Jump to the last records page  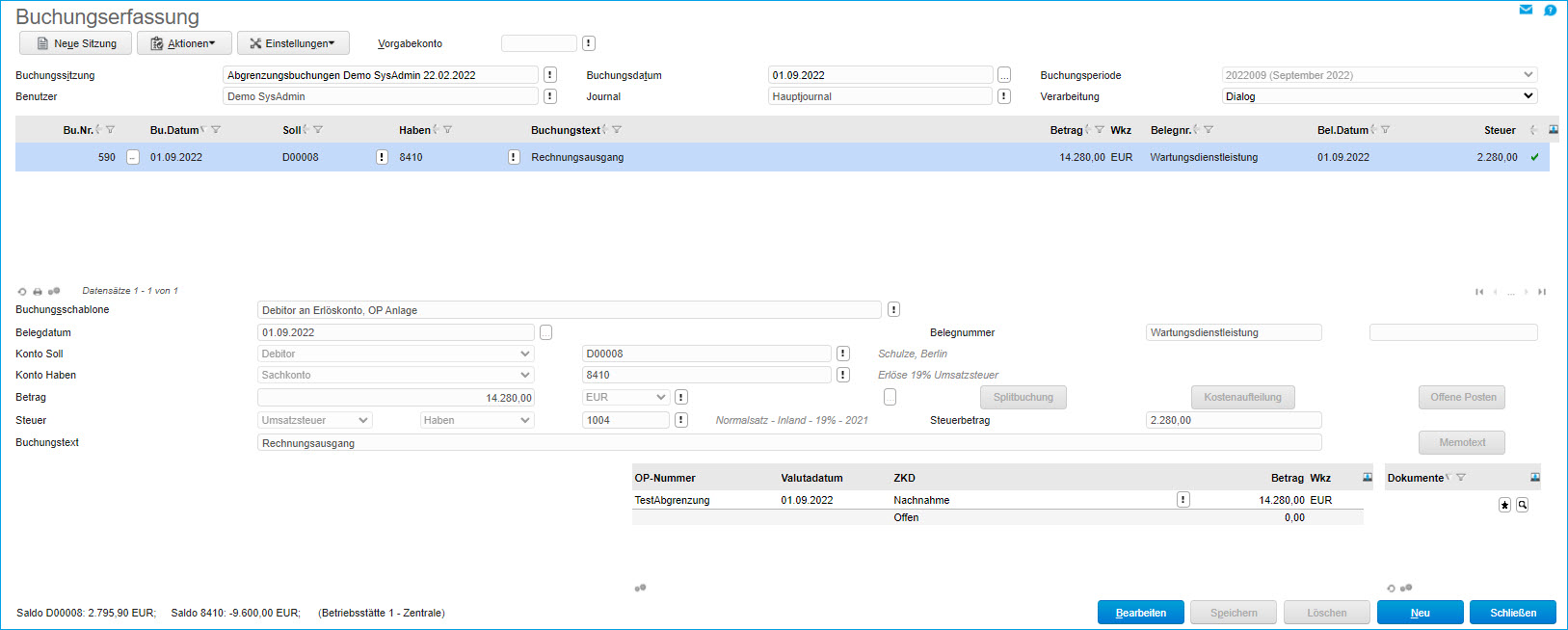point(1542,292)
